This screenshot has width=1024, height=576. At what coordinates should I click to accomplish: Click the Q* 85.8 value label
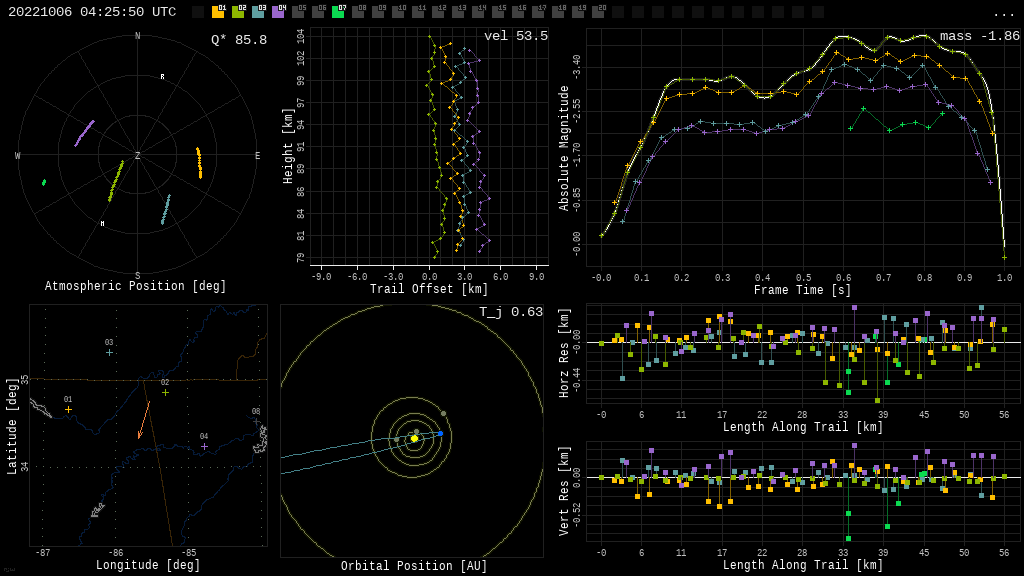(x=238, y=40)
